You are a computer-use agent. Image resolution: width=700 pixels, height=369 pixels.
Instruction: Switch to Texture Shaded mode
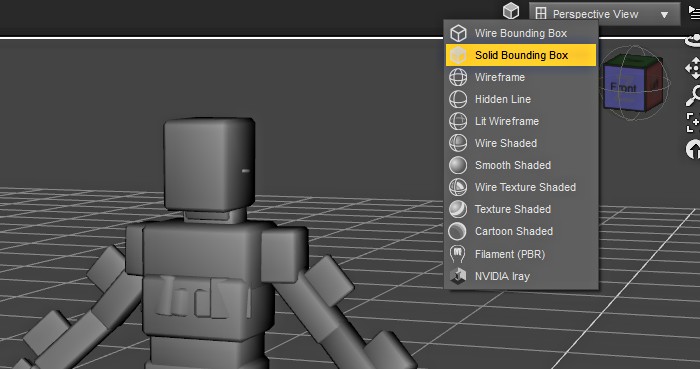(x=521, y=209)
